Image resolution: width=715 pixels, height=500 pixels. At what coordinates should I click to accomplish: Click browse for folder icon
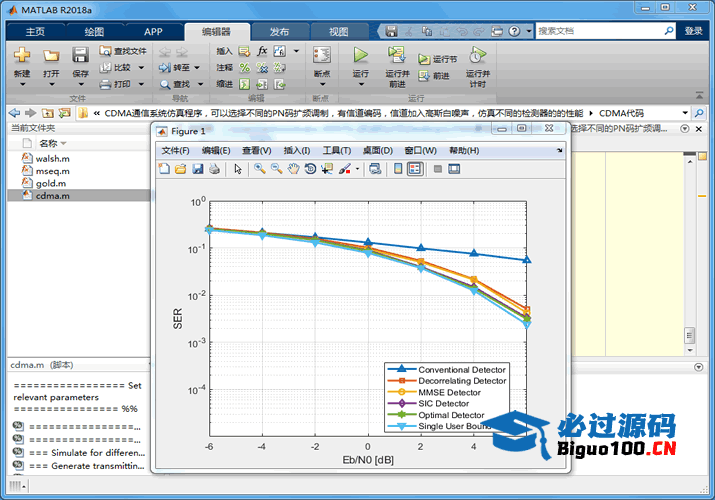(x=65, y=113)
